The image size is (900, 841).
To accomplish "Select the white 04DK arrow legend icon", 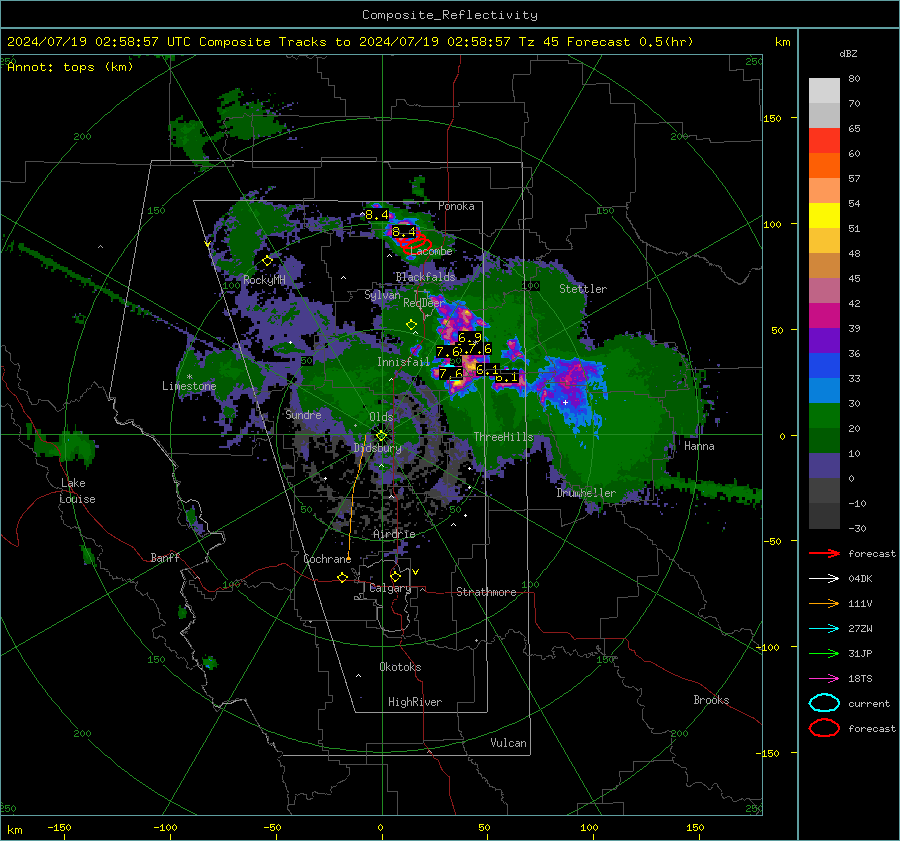I will click(824, 579).
